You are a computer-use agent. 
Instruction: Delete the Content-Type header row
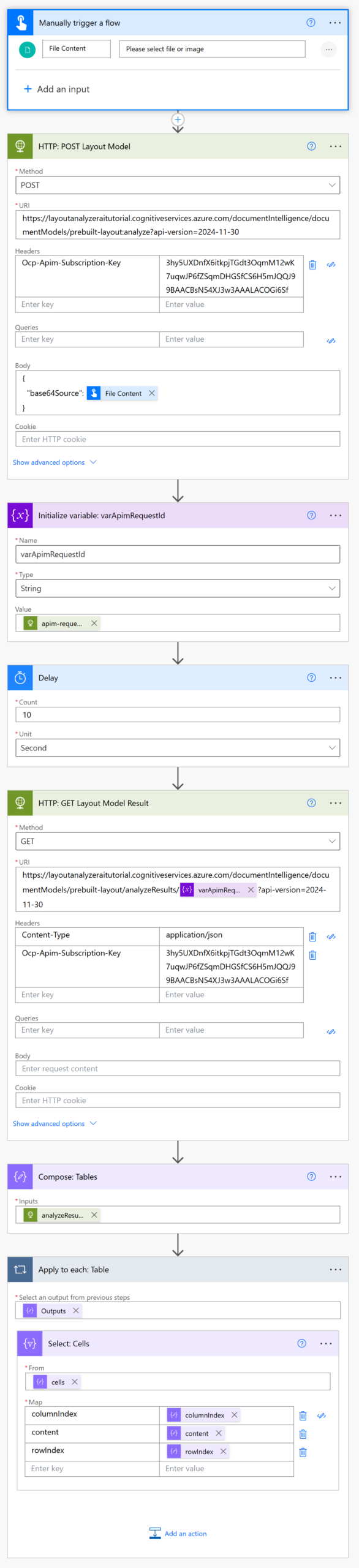[312, 937]
